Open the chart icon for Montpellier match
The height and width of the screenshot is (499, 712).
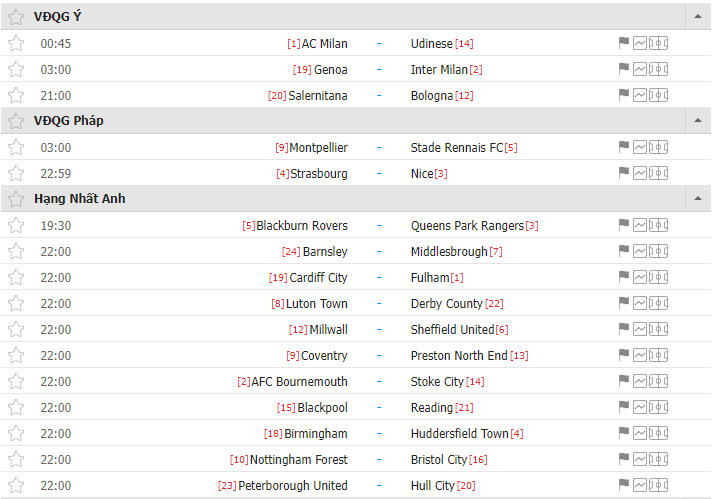click(640, 148)
